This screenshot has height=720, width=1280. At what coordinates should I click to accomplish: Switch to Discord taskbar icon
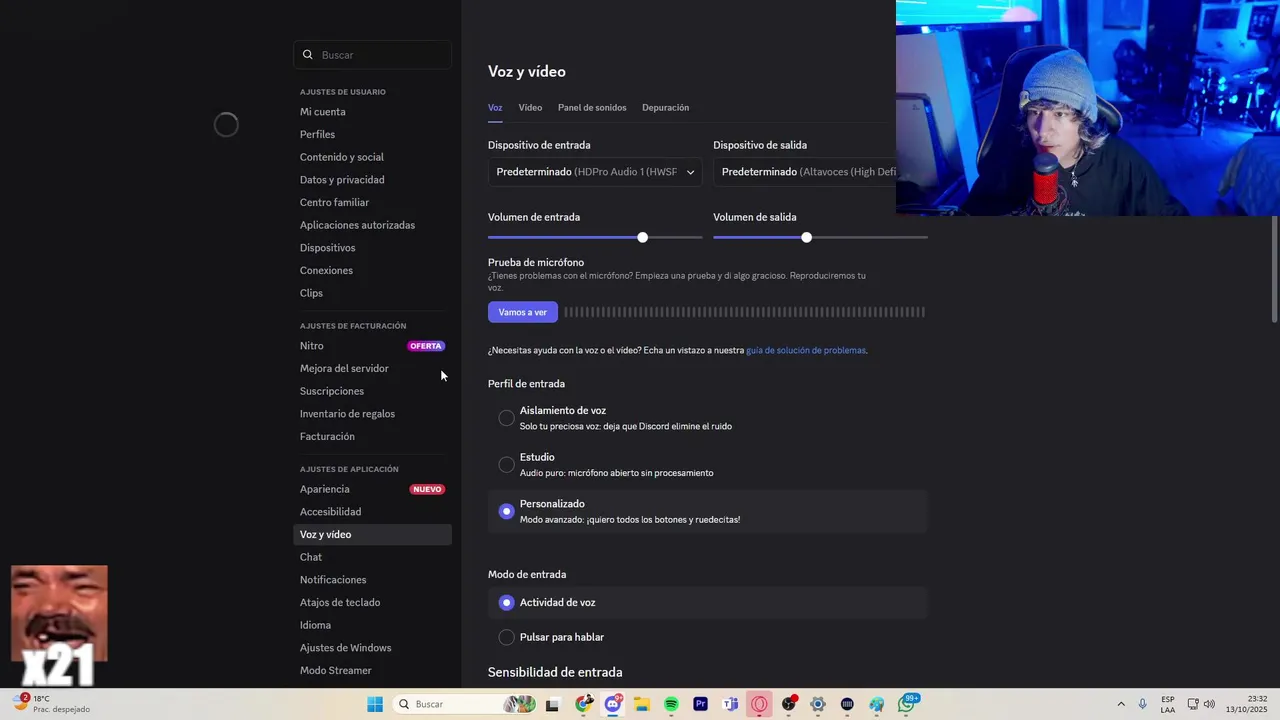click(x=613, y=704)
